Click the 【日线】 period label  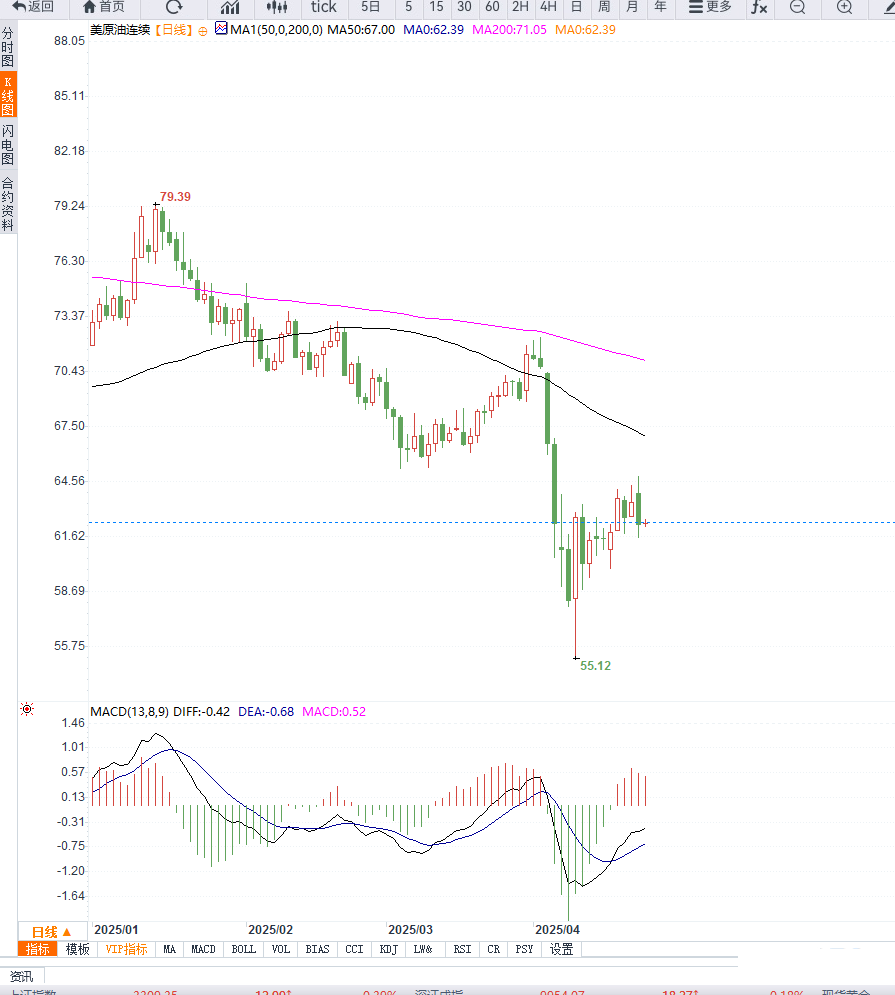[173, 30]
